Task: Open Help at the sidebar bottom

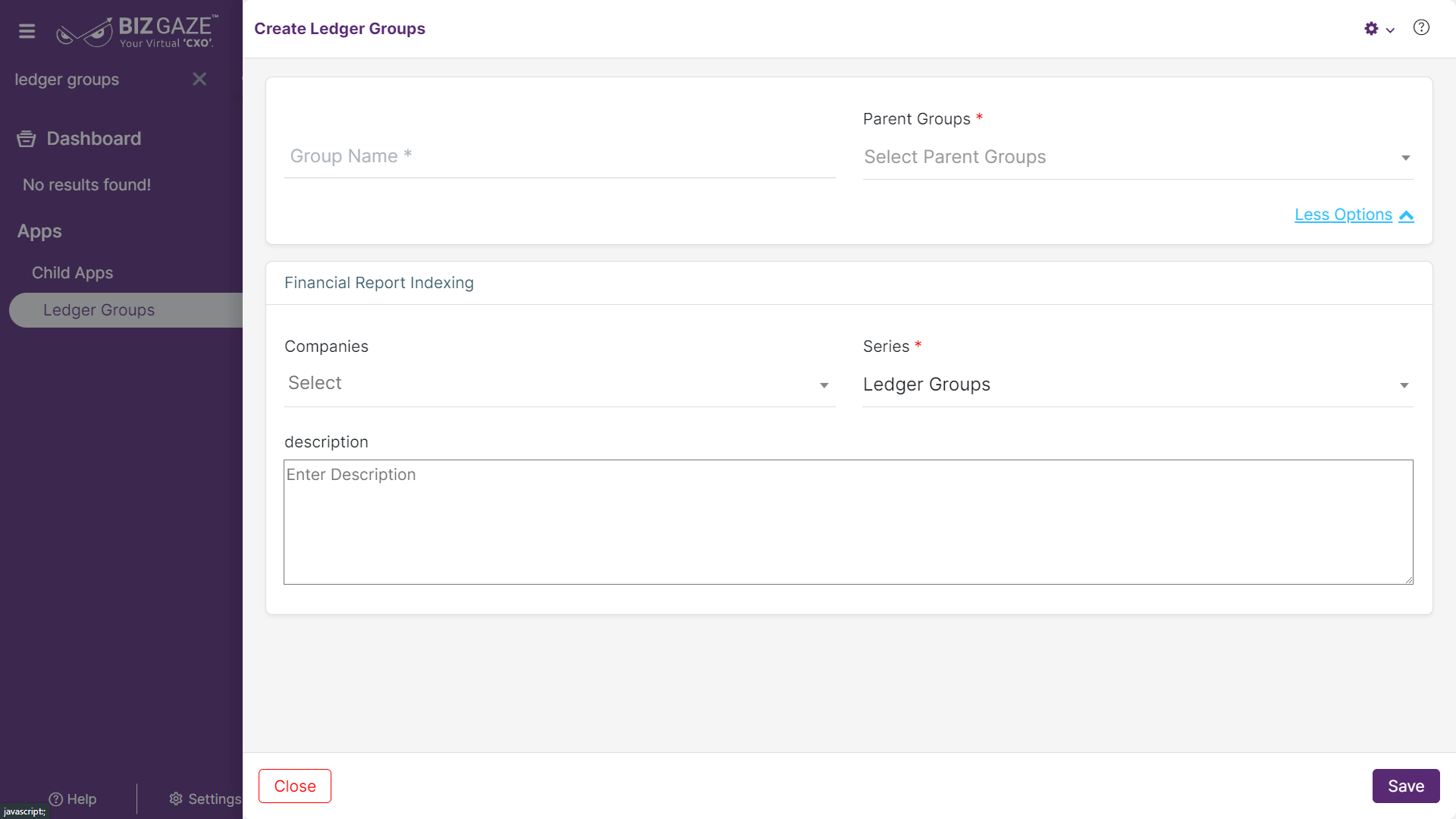Action: (73, 799)
